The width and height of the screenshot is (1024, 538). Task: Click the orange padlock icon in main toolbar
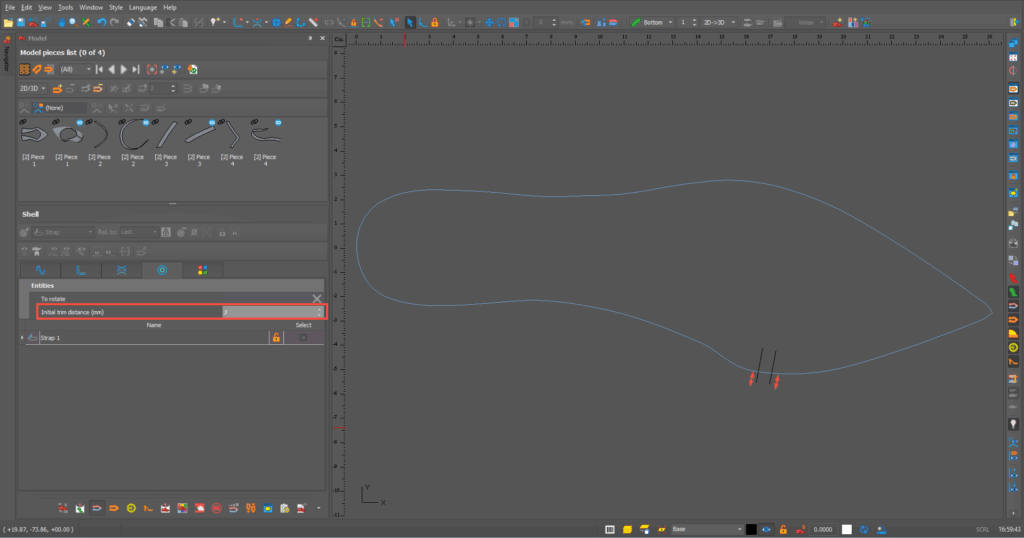(x=434, y=22)
